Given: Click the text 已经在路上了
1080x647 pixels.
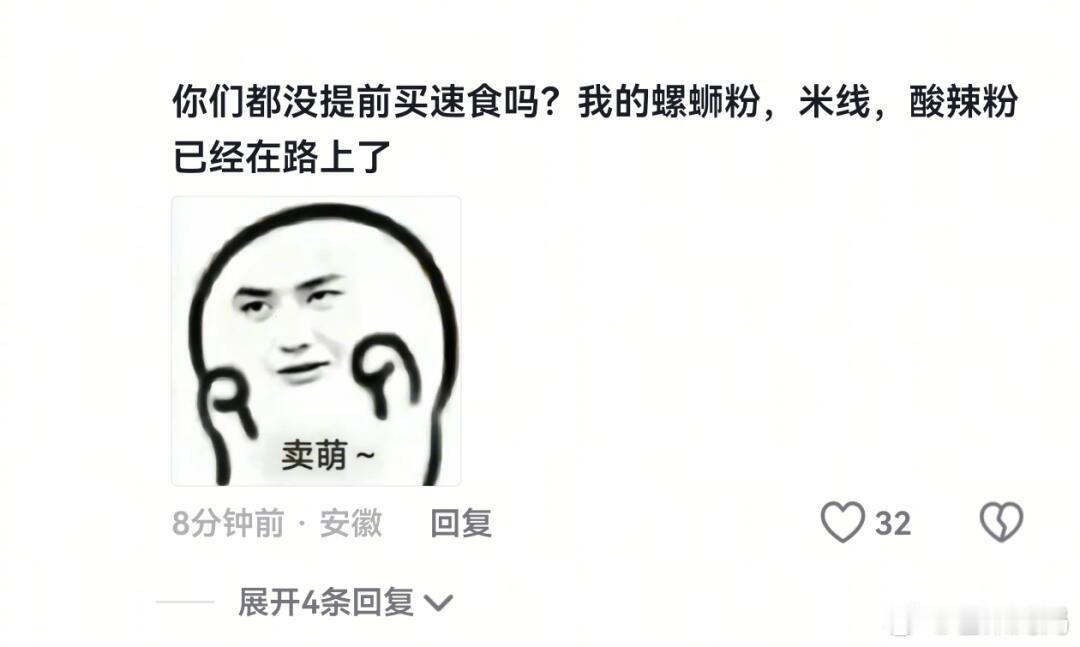Looking at the screenshot, I should pyautogui.click(x=282, y=157).
